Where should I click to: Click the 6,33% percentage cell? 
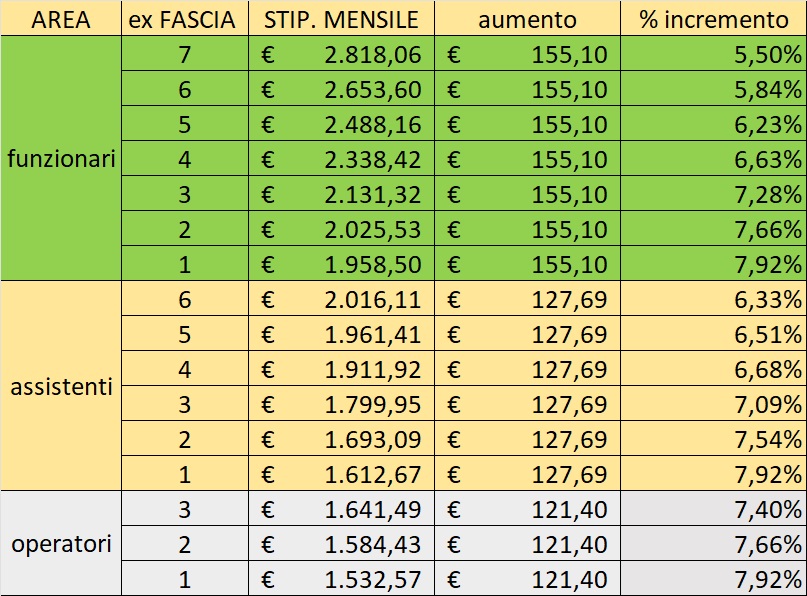tap(713, 299)
